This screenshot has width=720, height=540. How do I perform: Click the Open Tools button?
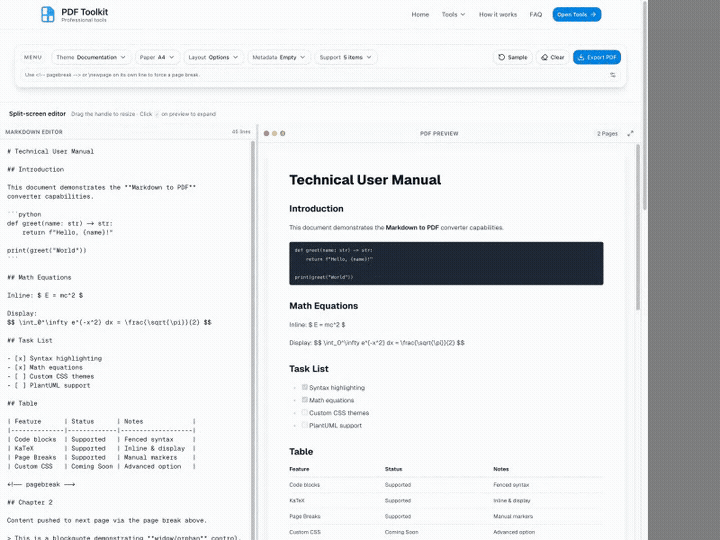point(577,14)
